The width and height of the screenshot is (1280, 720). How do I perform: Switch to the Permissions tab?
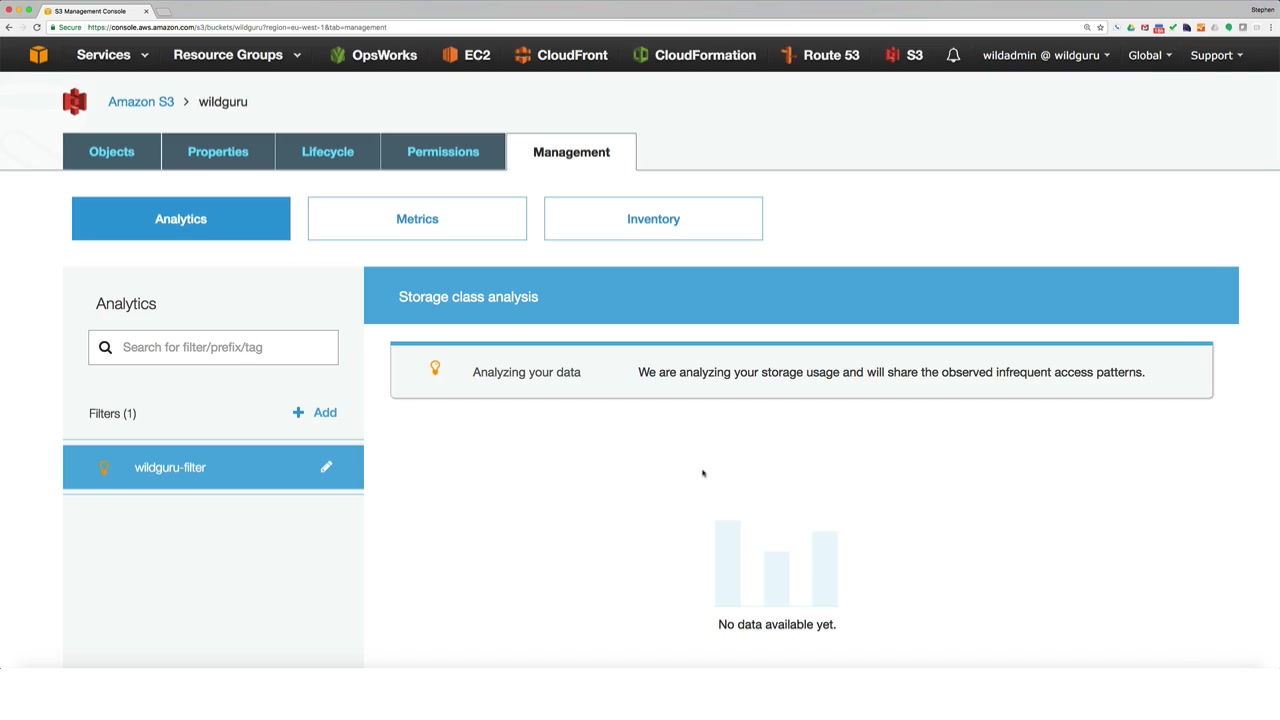[x=443, y=152]
